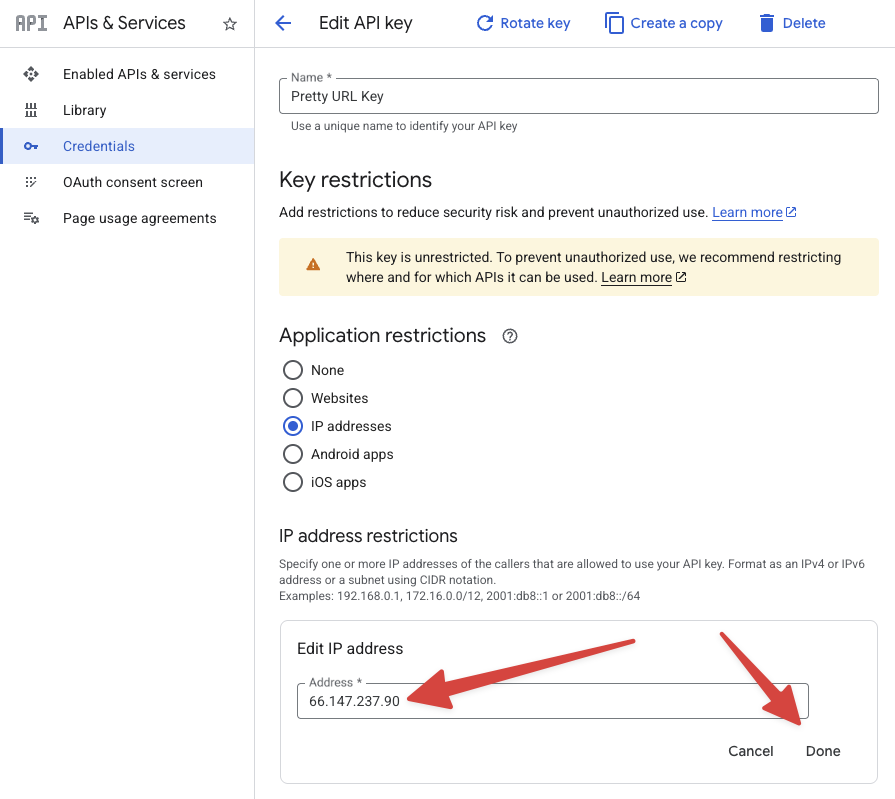The image size is (895, 799).
Task: Open Learn more link in warning banner
Action: (x=636, y=277)
